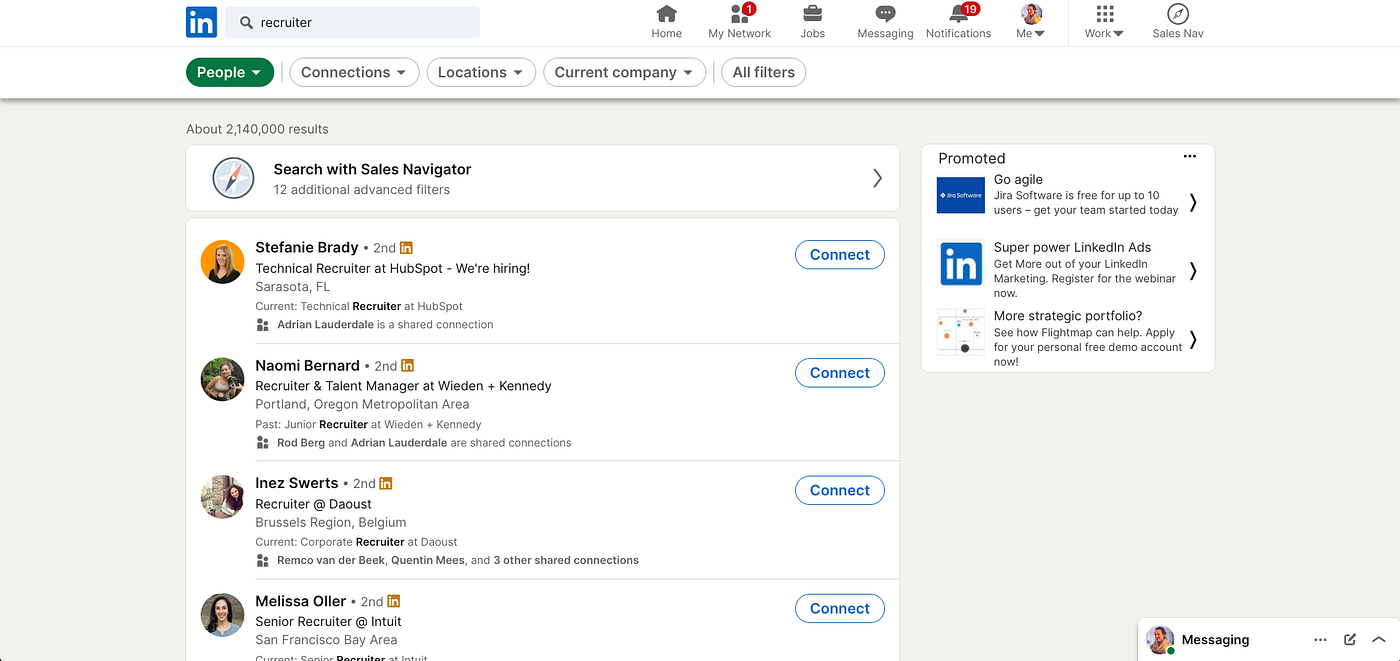Open the Me profile menu

[x=1031, y=22]
